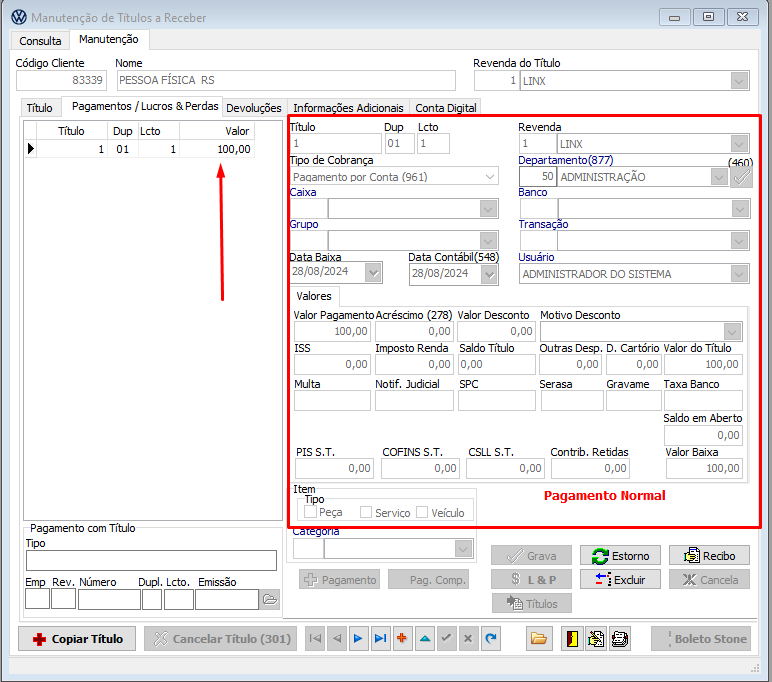
Task: Switch to the Consulta tab
Action: coord(40,41)
